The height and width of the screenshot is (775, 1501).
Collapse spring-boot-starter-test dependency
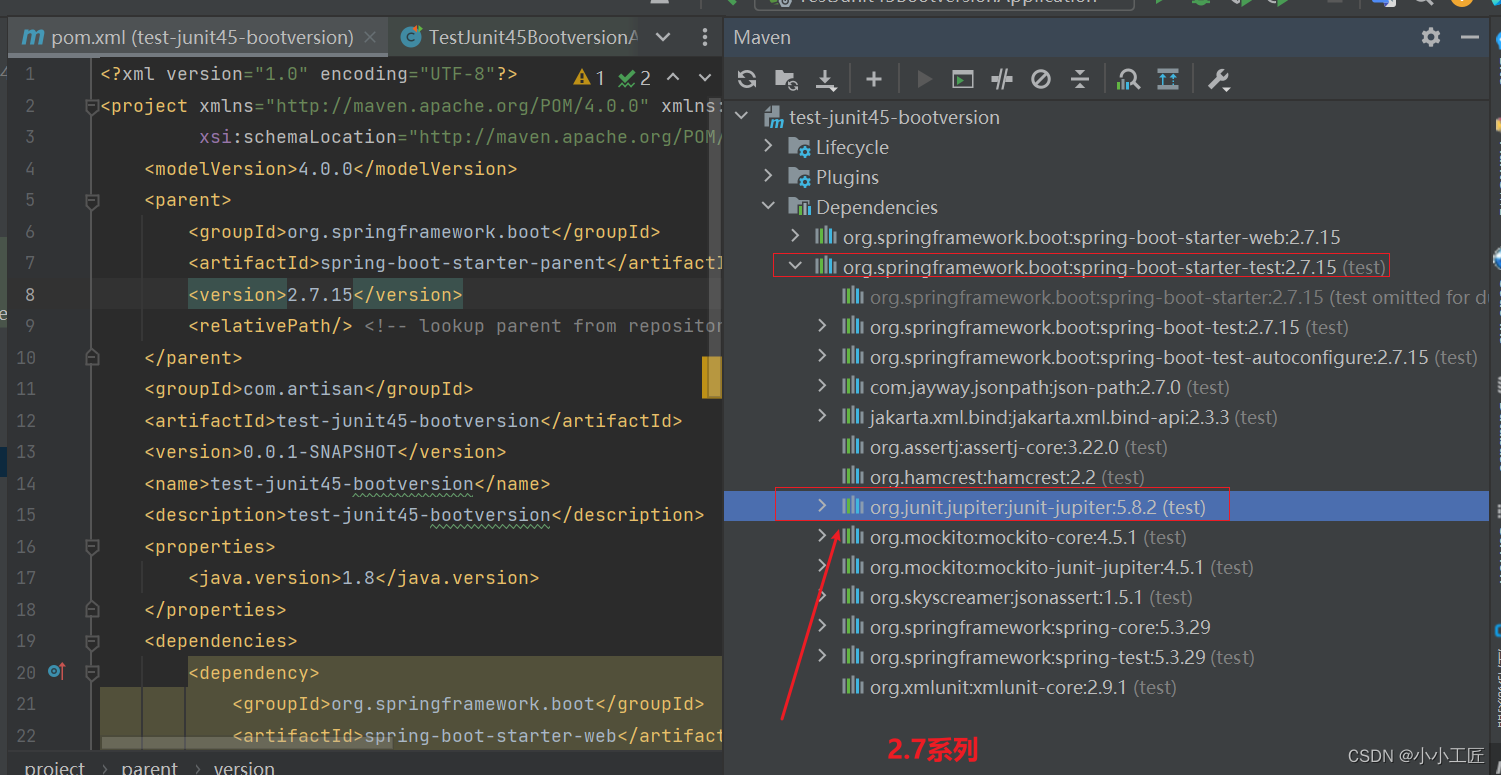796,266
